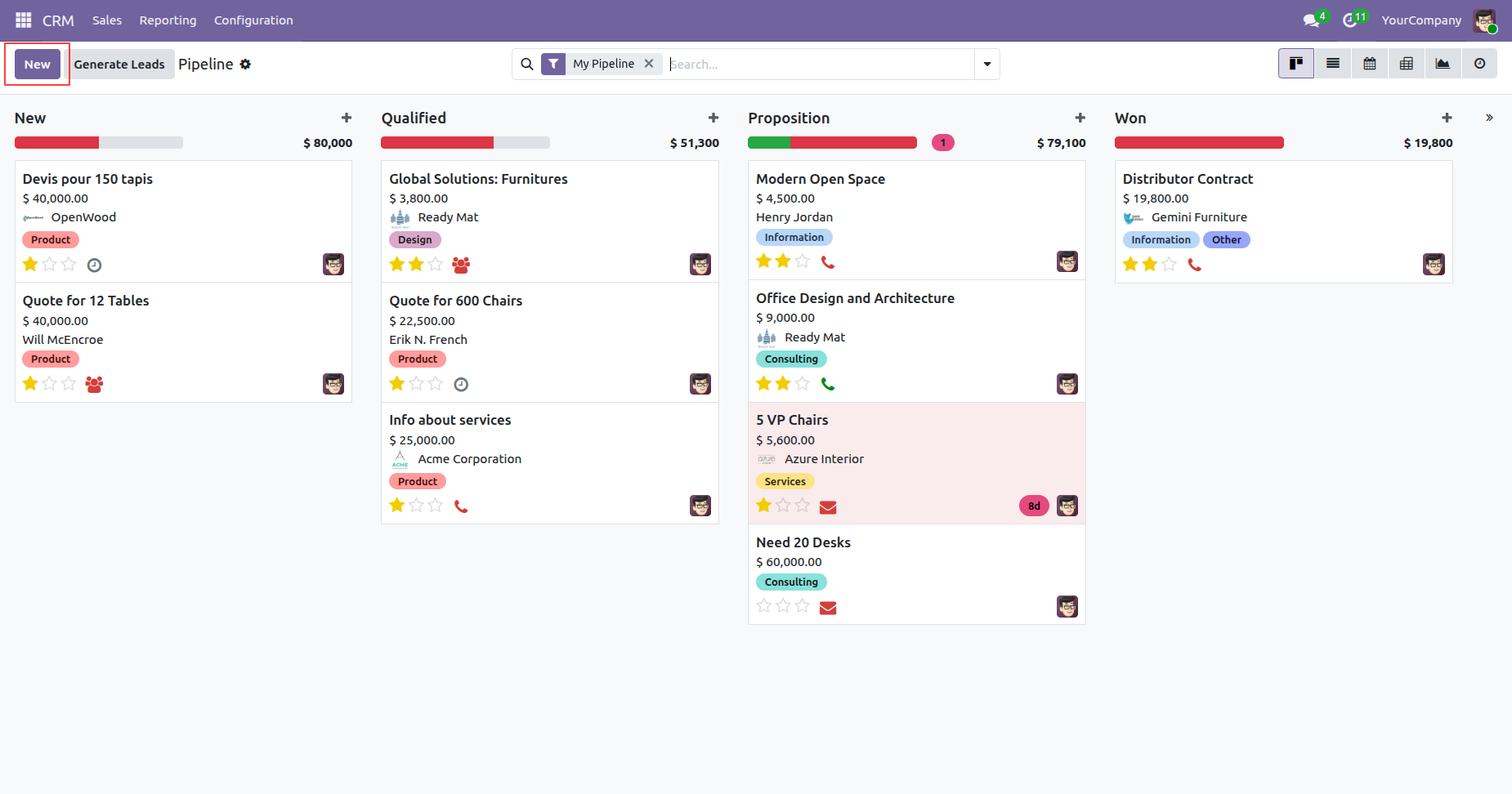Click the Generate Leads button
The width and height of the screenshot is (1512, 794).
(119, 65)
